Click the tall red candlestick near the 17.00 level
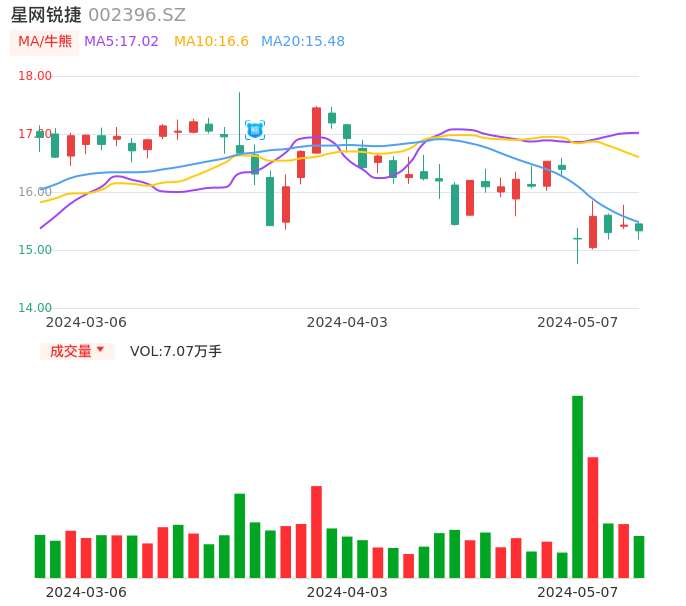 [316, 129]
